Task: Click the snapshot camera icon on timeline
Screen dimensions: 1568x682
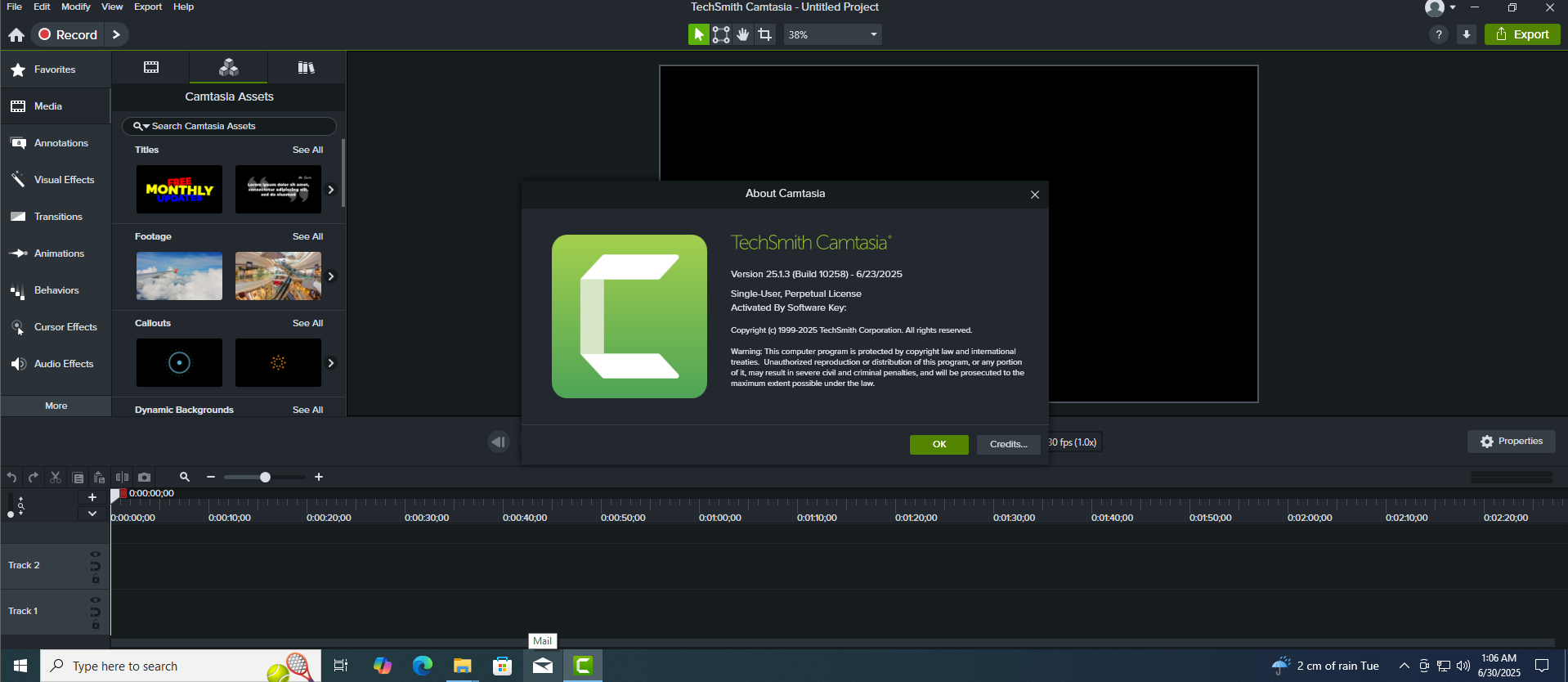Action: [145, 477]
